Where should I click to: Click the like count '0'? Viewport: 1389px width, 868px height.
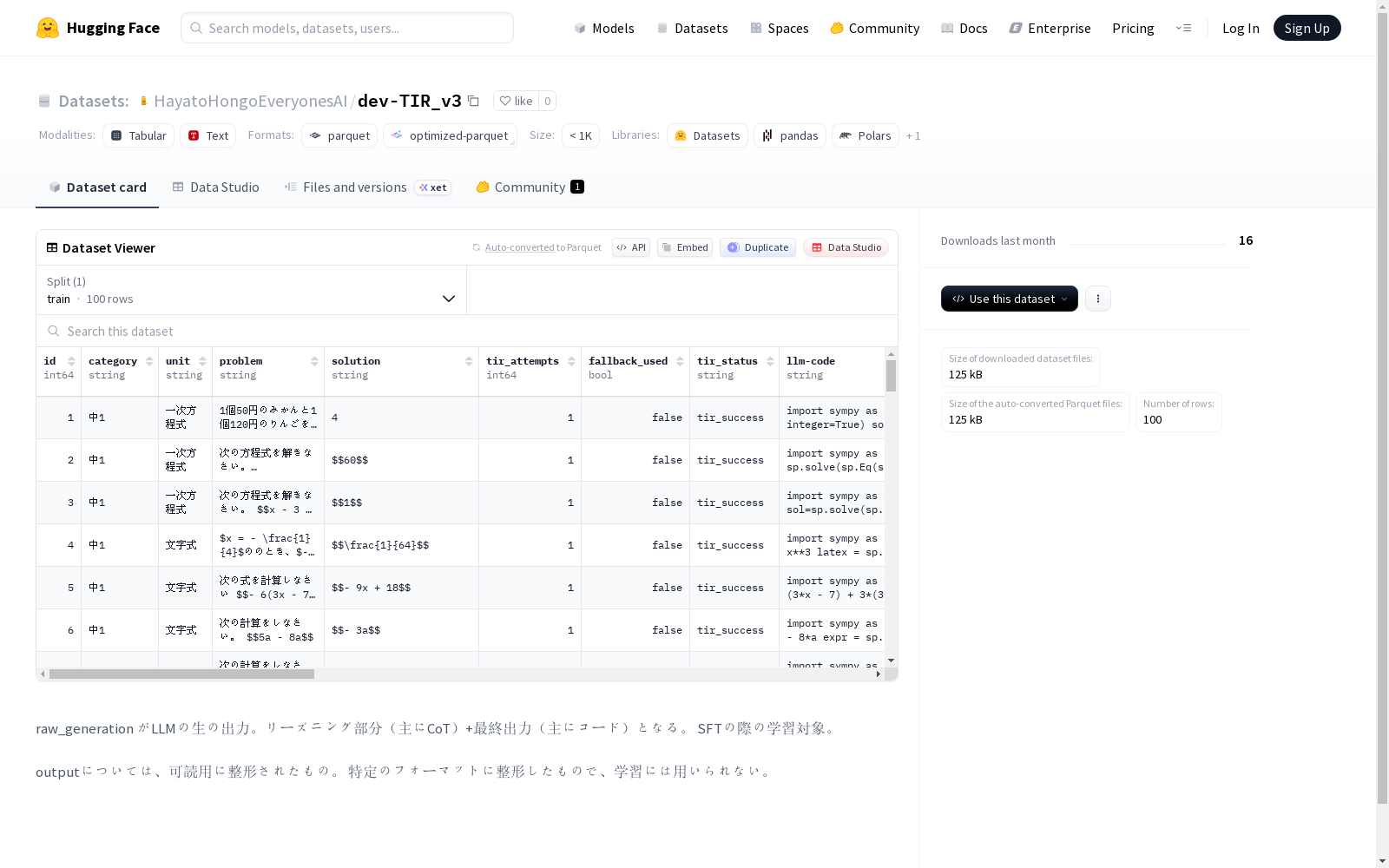tap(548, 101)
